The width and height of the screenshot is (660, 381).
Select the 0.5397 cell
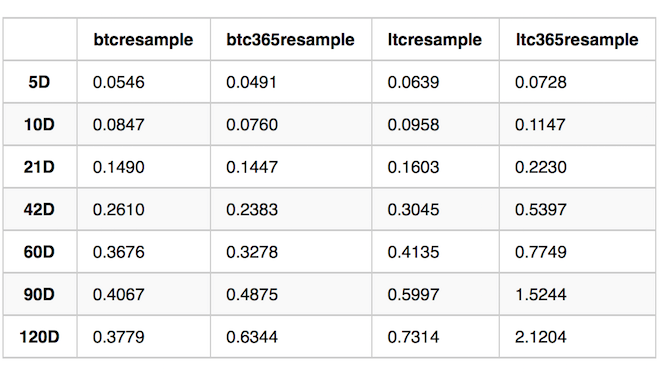point(541,210)
